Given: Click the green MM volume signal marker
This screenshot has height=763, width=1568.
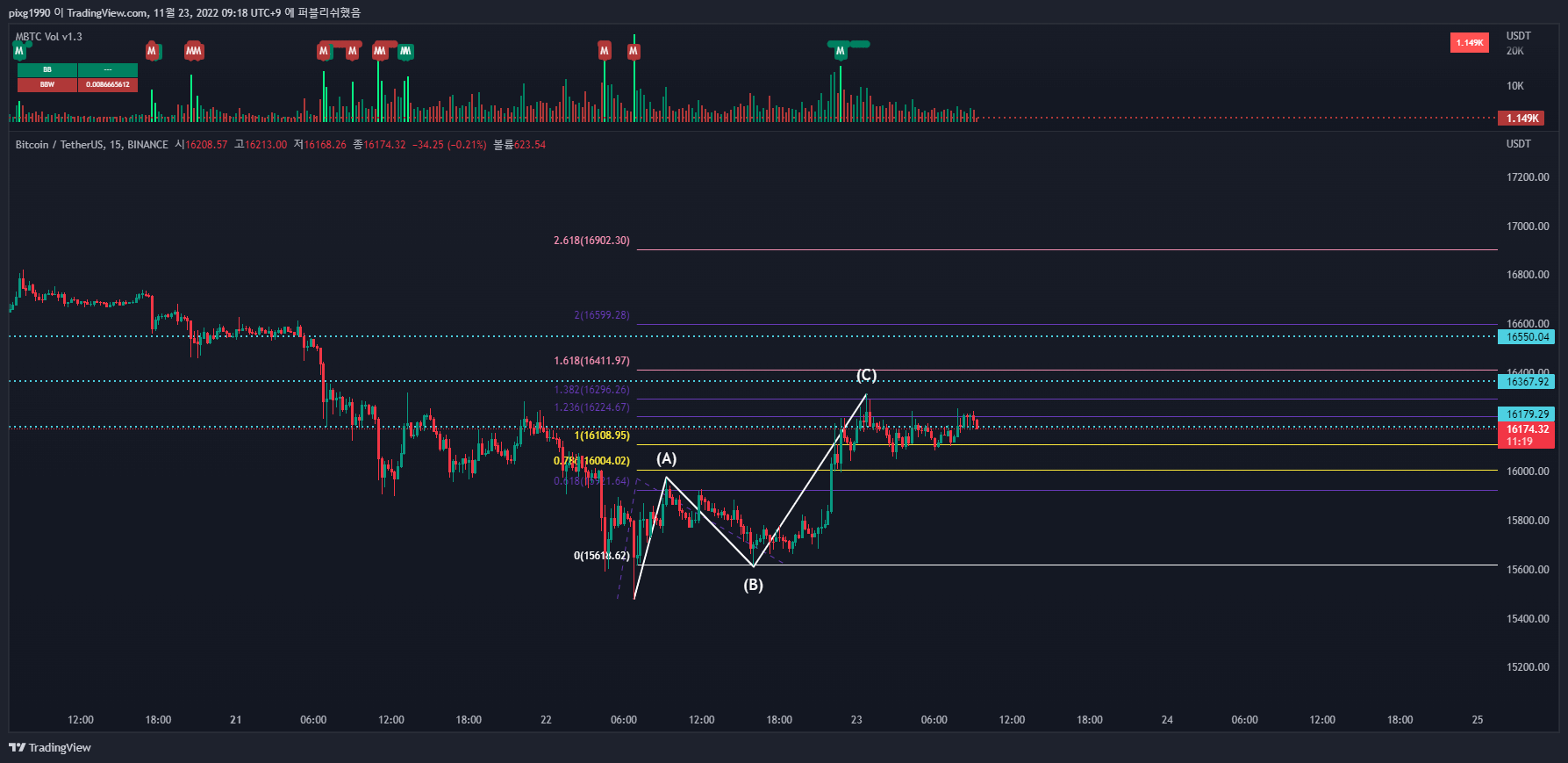Looking at the screenshot, I should (x=405, y=51).
